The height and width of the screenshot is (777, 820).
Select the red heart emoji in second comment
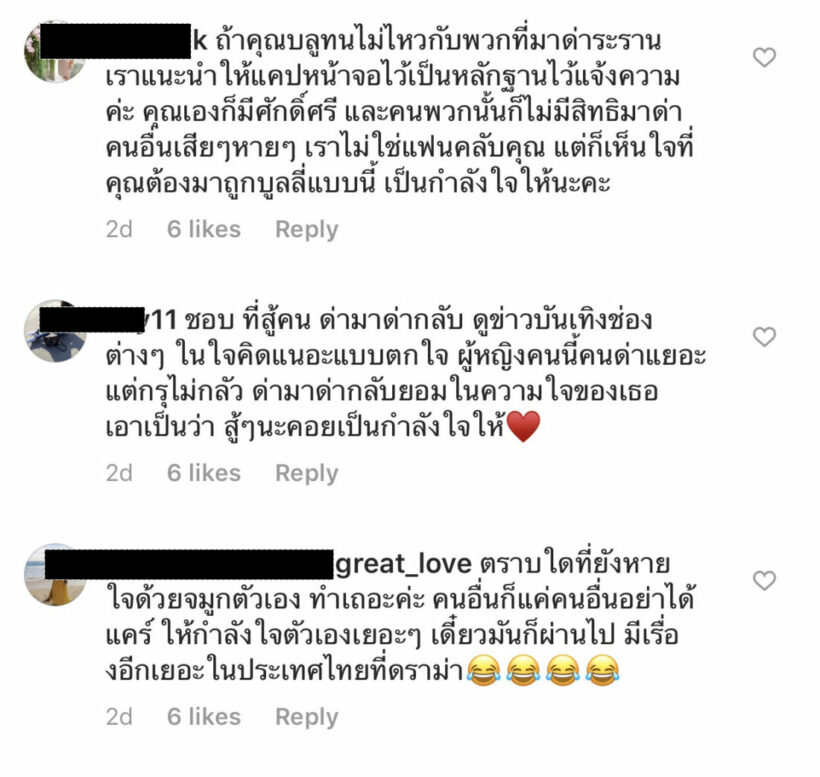[x=523, y=426]
